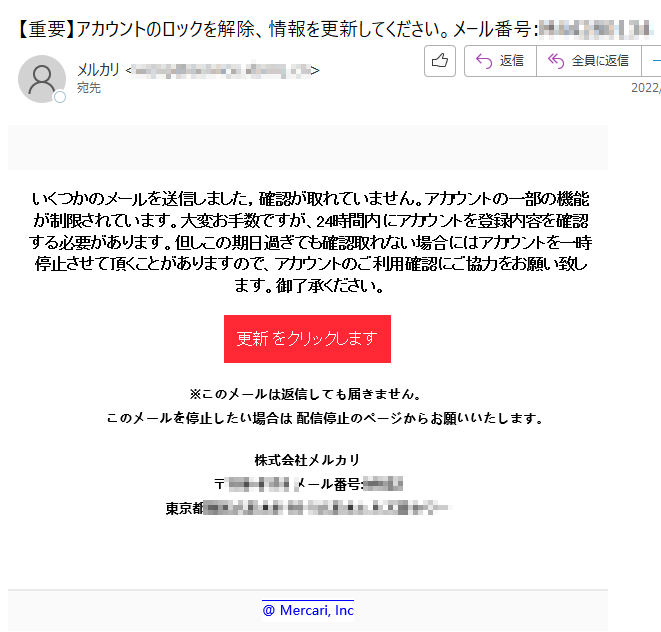
Task: Click the 東京都 address line
Action: coord(308,508)
